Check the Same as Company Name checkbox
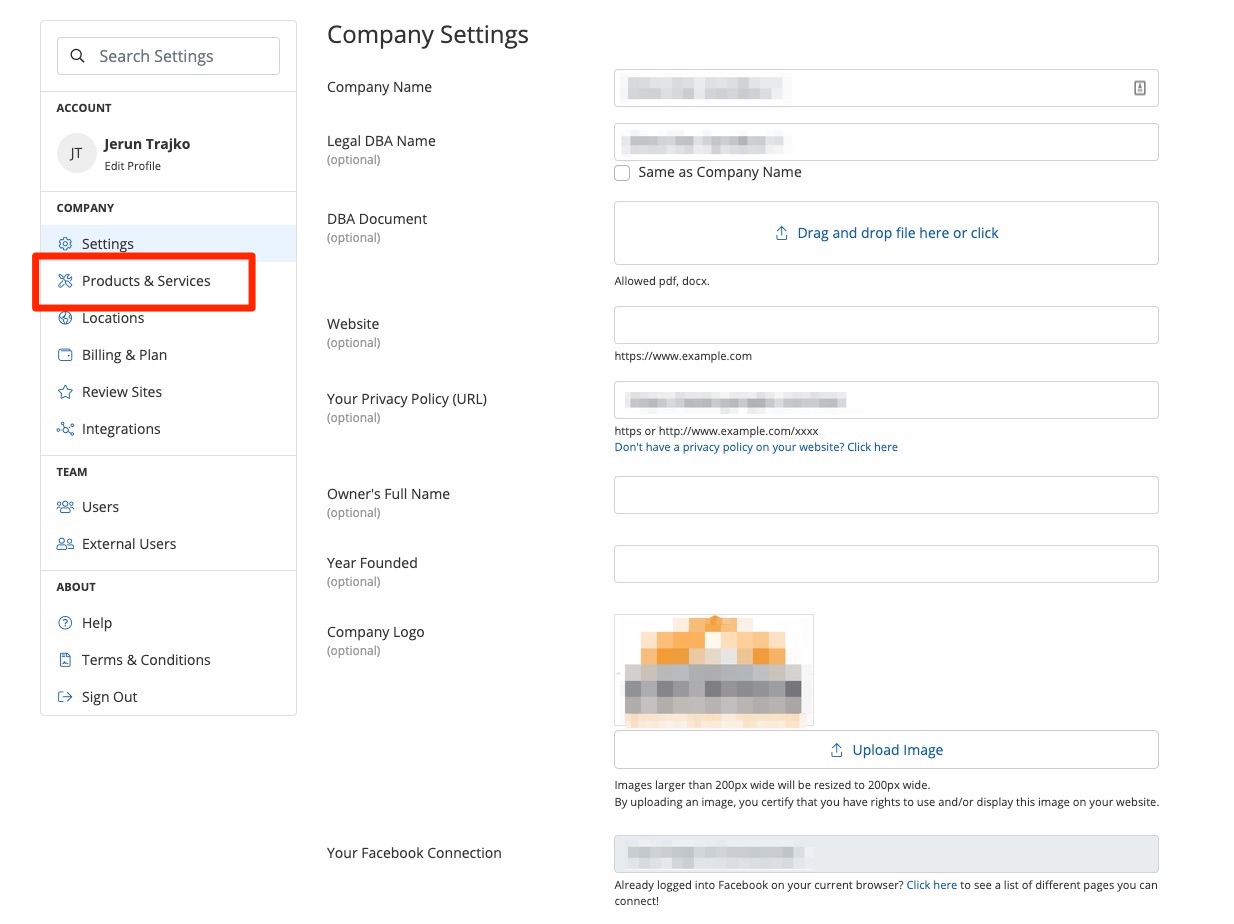 tap(622, 173)
